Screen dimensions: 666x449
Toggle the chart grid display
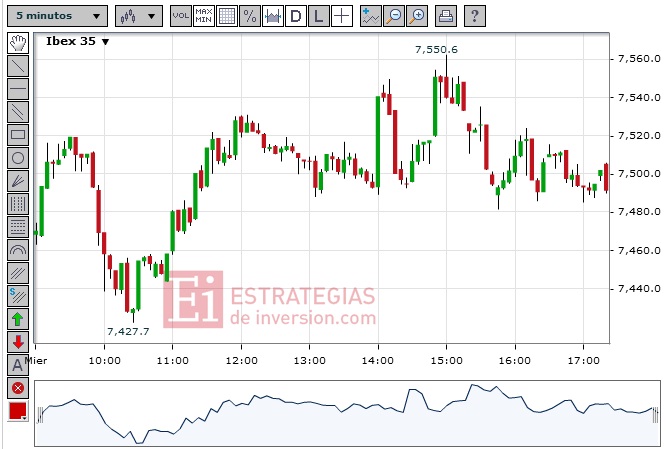(226, 16)
